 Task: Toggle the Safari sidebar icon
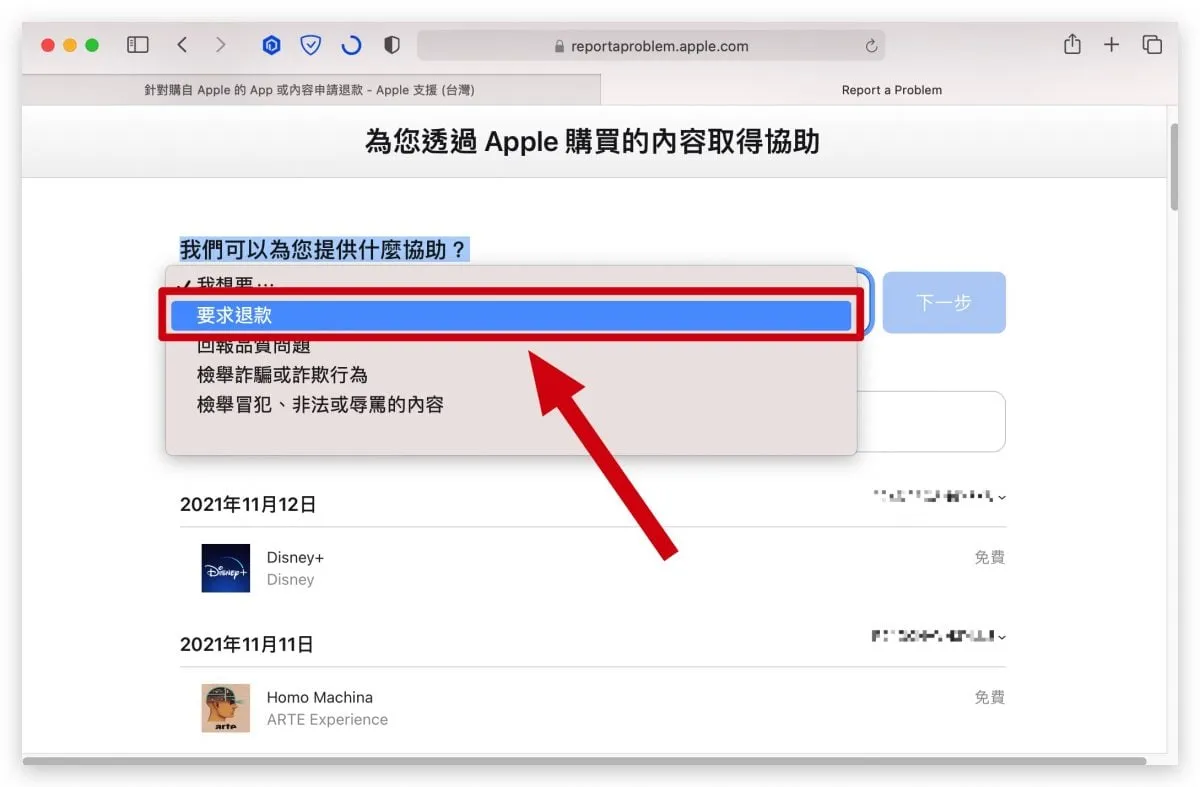click(x=138, y=45)
